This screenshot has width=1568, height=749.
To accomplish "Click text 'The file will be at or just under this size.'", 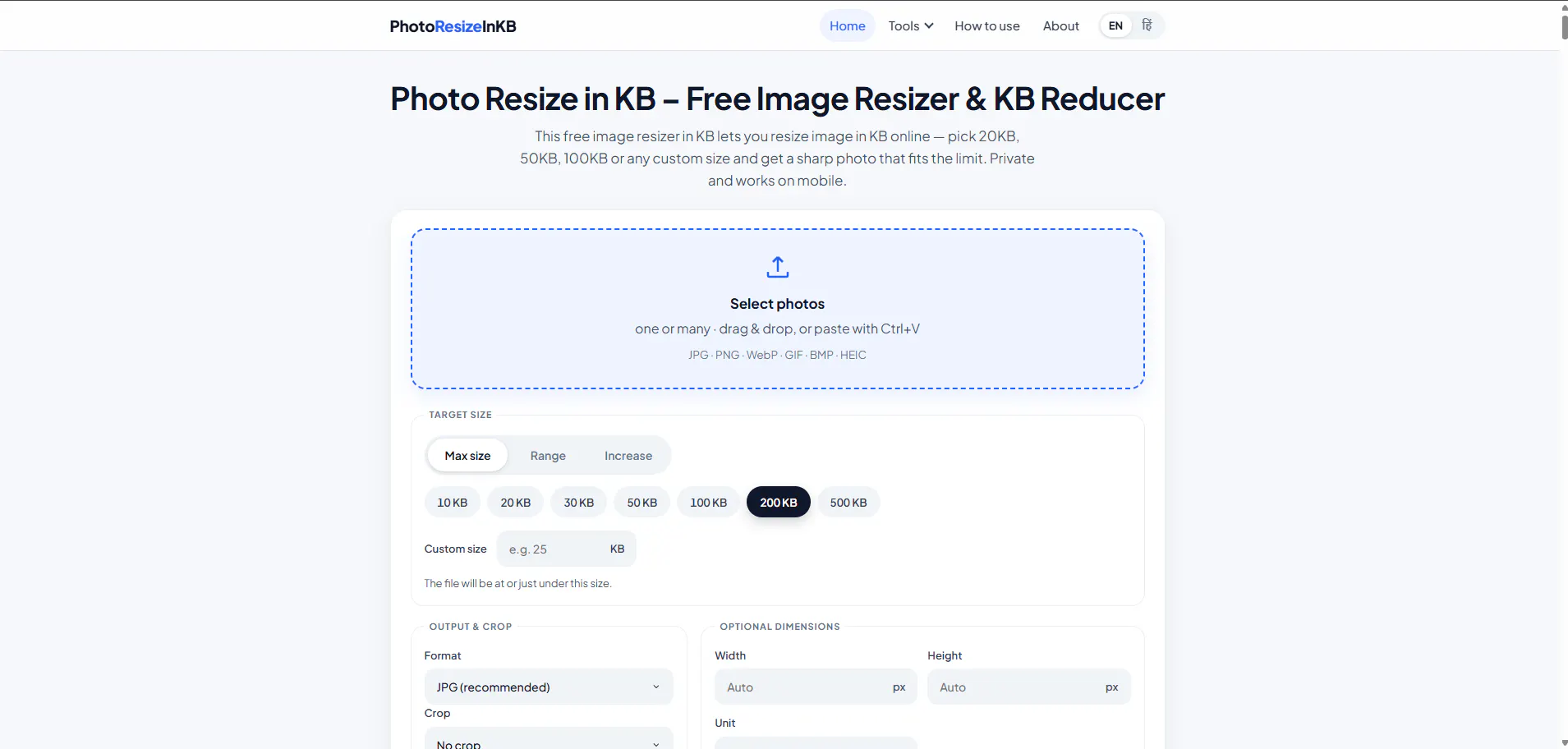I will click(517, 583).
